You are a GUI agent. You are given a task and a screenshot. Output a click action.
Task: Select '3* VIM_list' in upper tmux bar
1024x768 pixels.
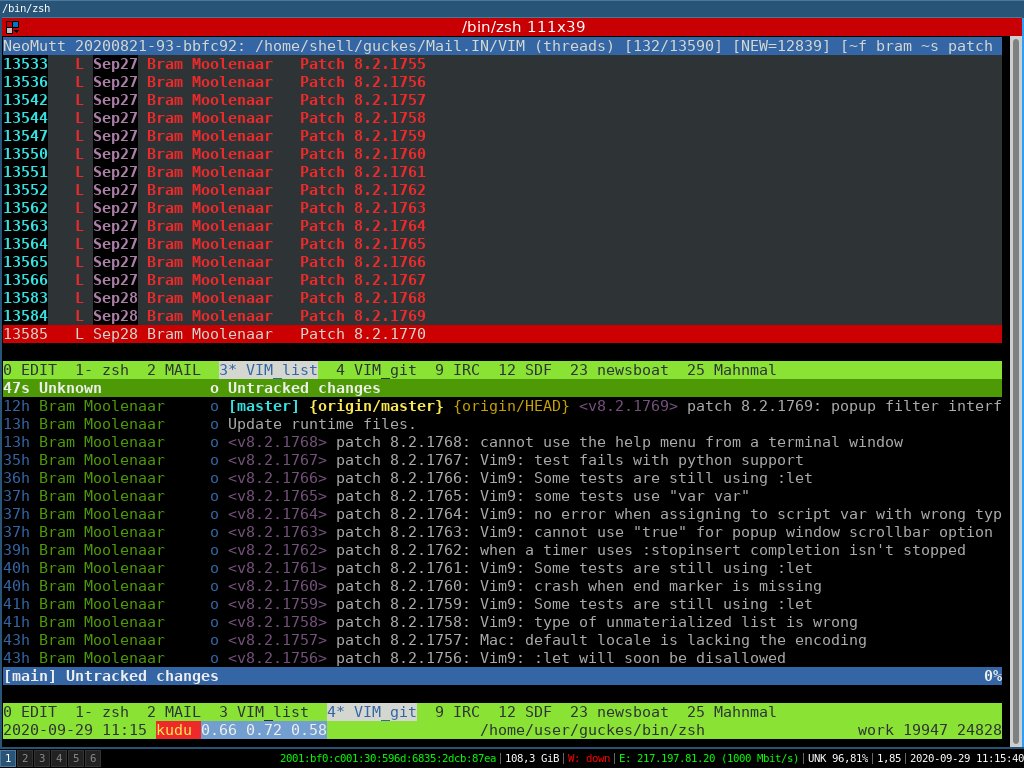tap(268, 370)
